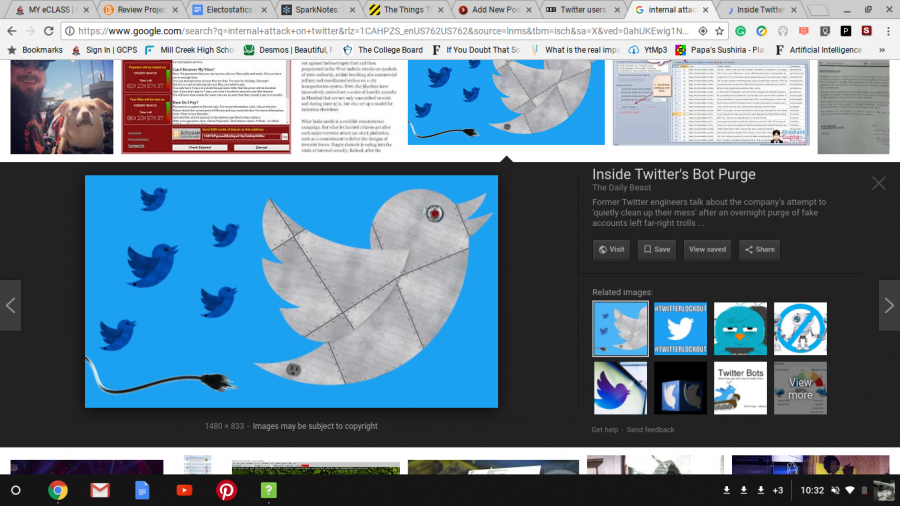The width and height of the screenshot is (900, 506).
Task: Open Pinterest from the shelf
Action: pyautogui.click(x=226, y=491)
